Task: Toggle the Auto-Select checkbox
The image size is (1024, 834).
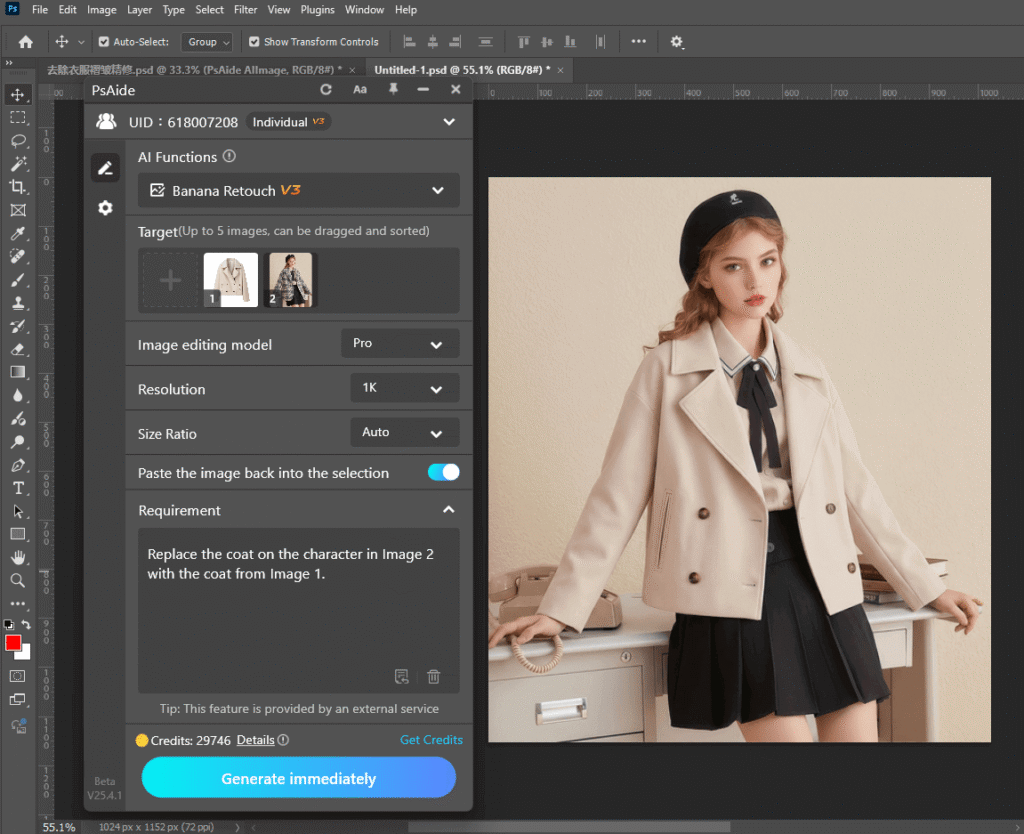Action: pos(104,42)
